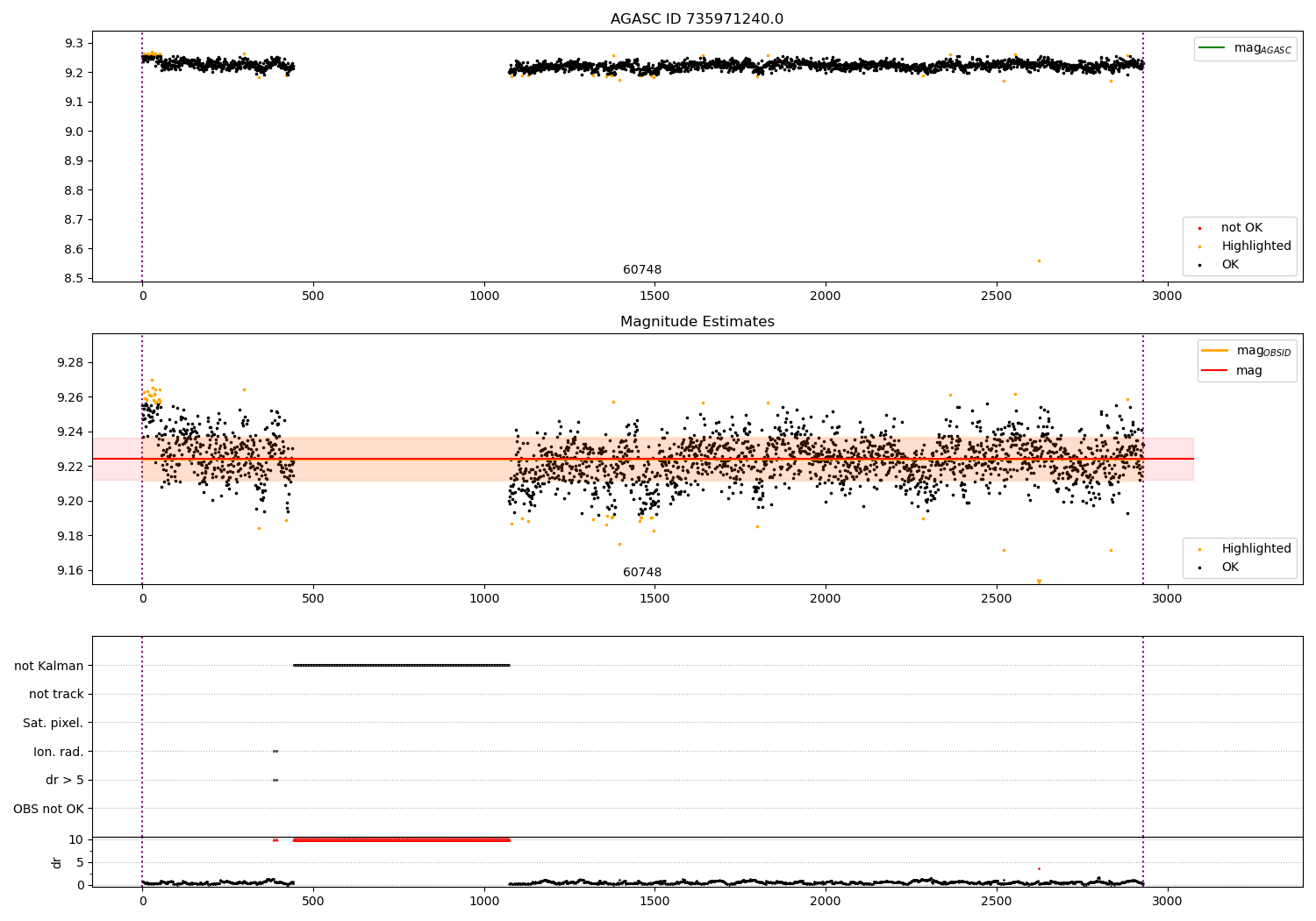
Task: Click the 'dr > 5' axis label
Action: (x=65, y=780)
